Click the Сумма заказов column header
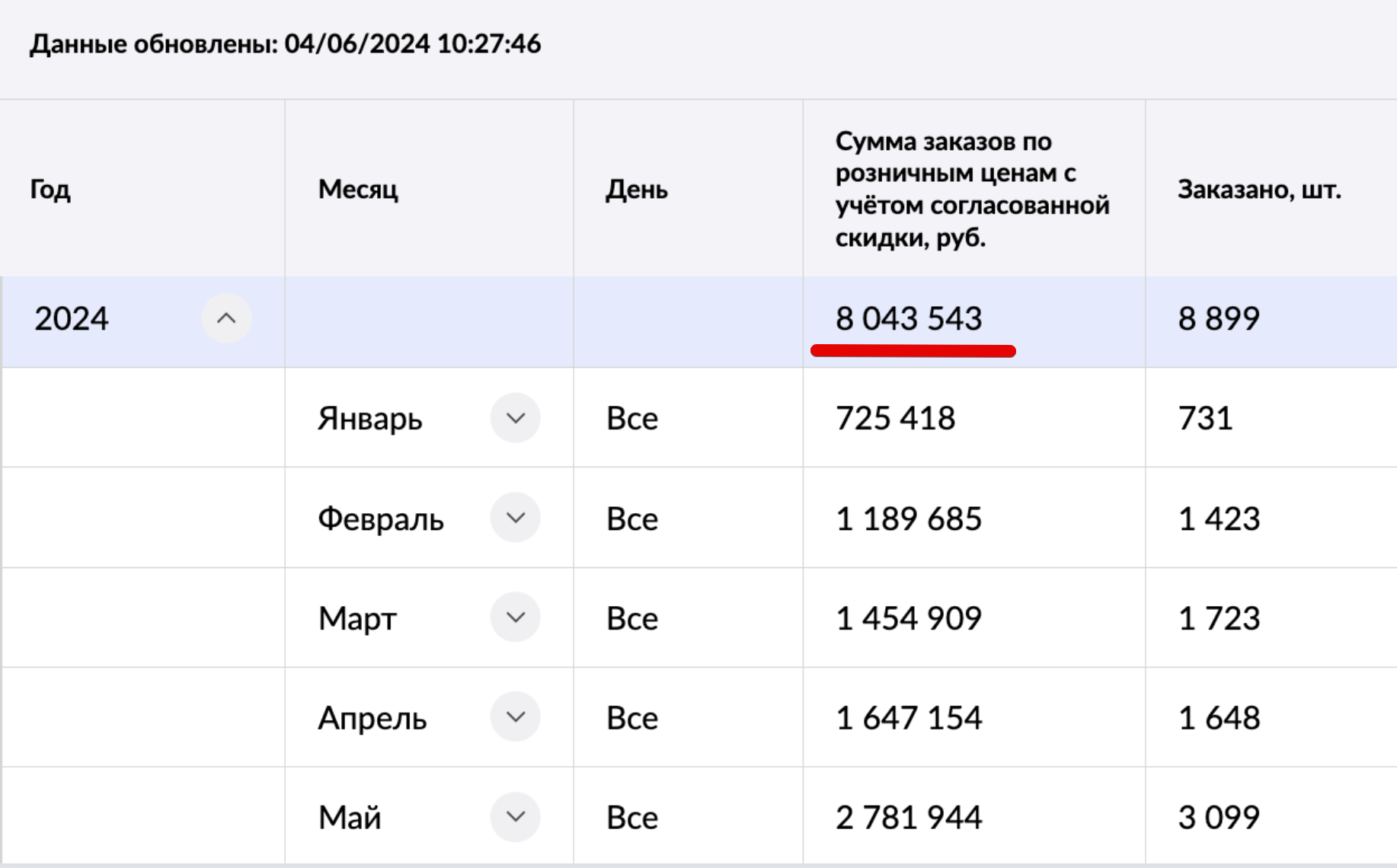1397x868 pixels. coord(971,189)
